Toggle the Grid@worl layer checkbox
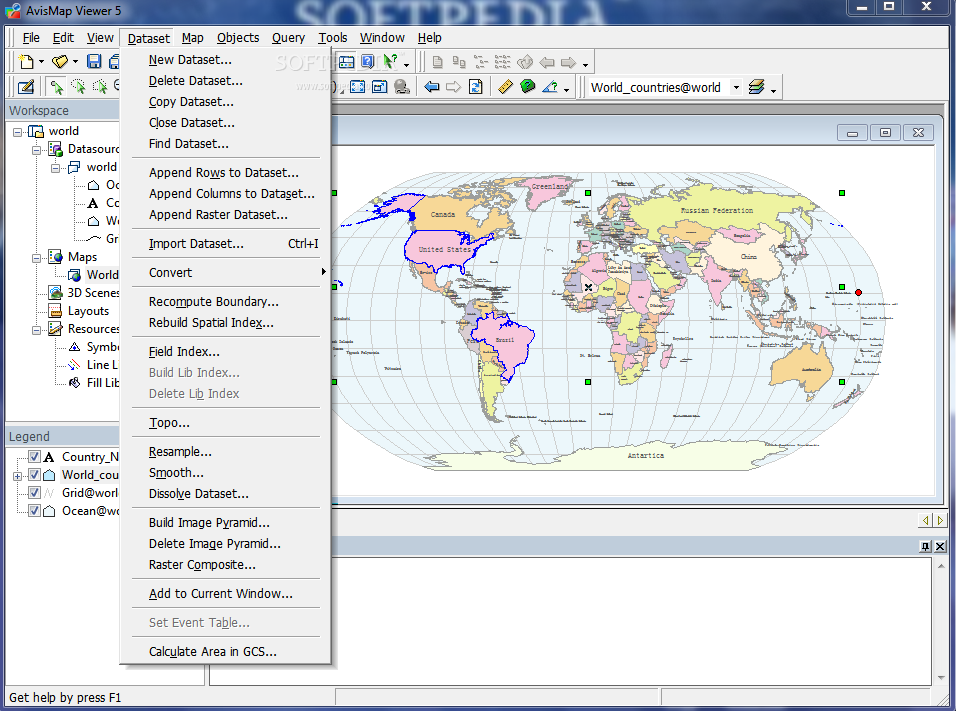 pos(35,493)
